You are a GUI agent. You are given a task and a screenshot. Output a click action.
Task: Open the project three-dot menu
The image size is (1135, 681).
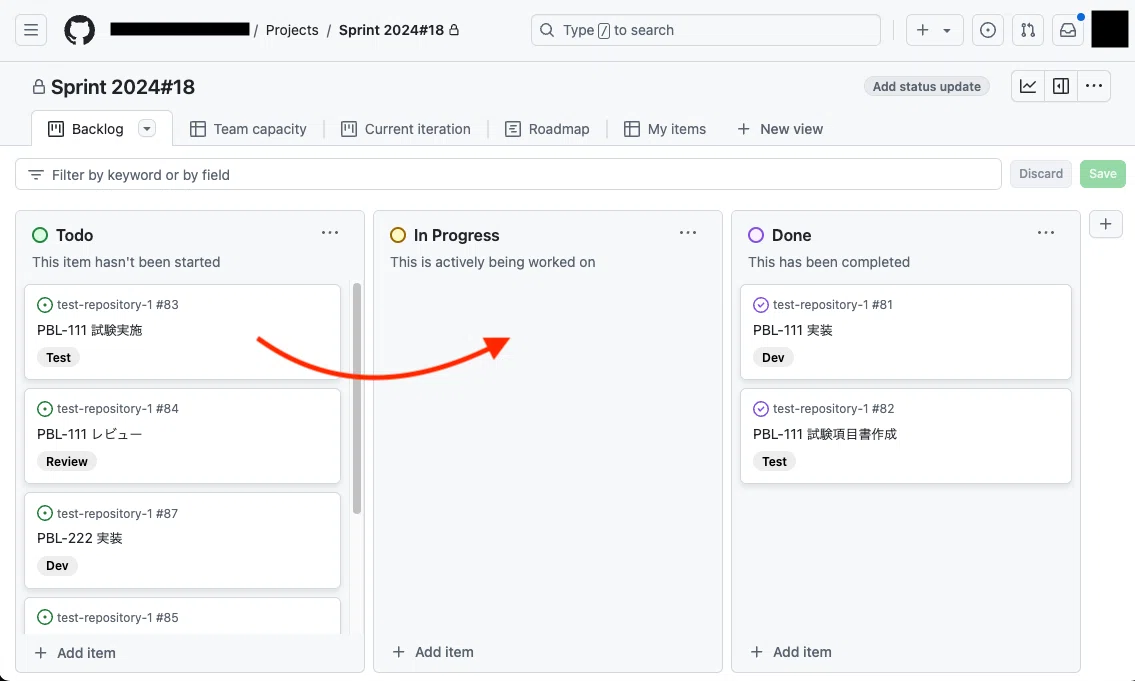[x=1094, y=86]
